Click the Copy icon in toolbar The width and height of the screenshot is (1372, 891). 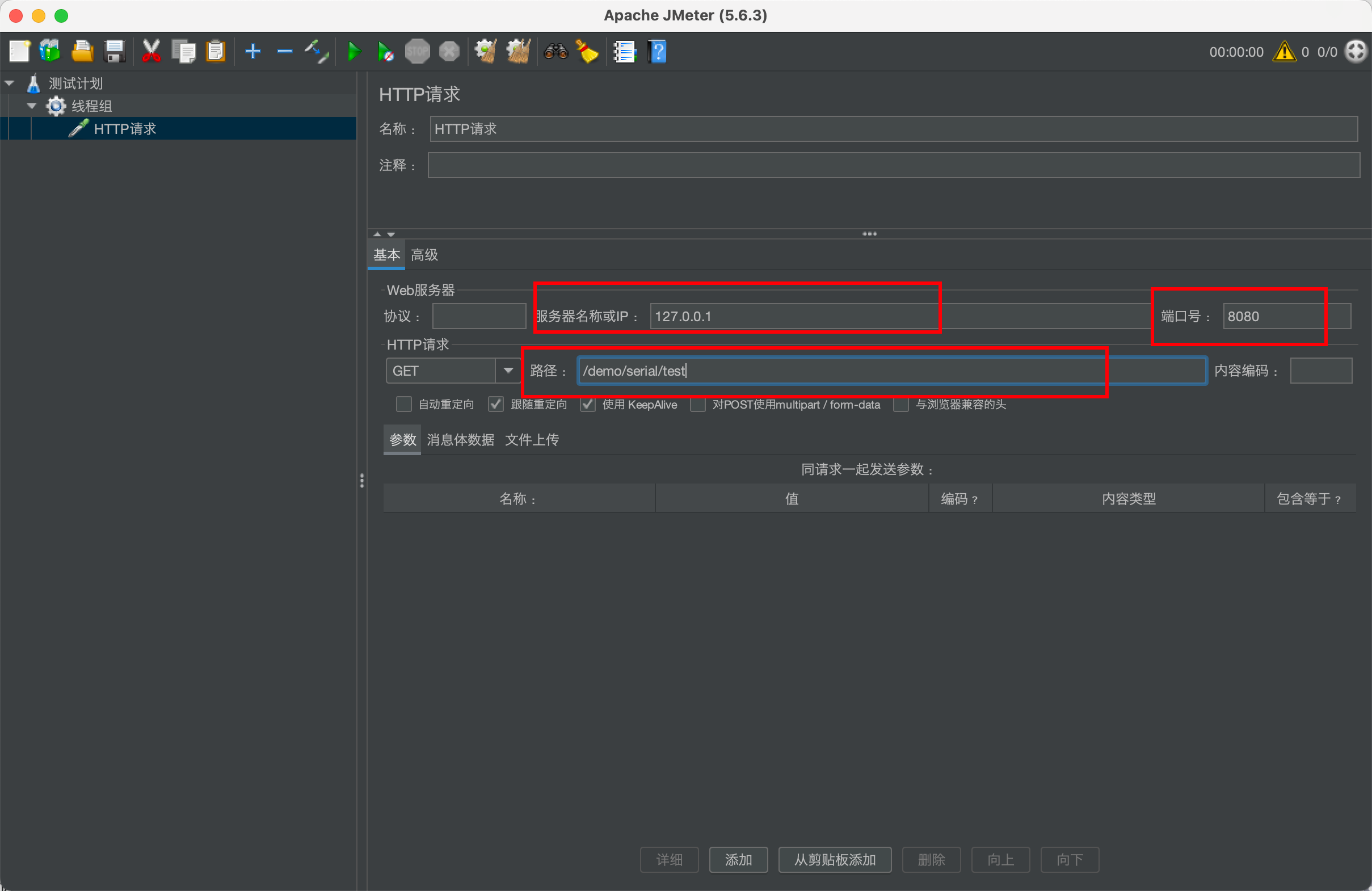[184, 51]
